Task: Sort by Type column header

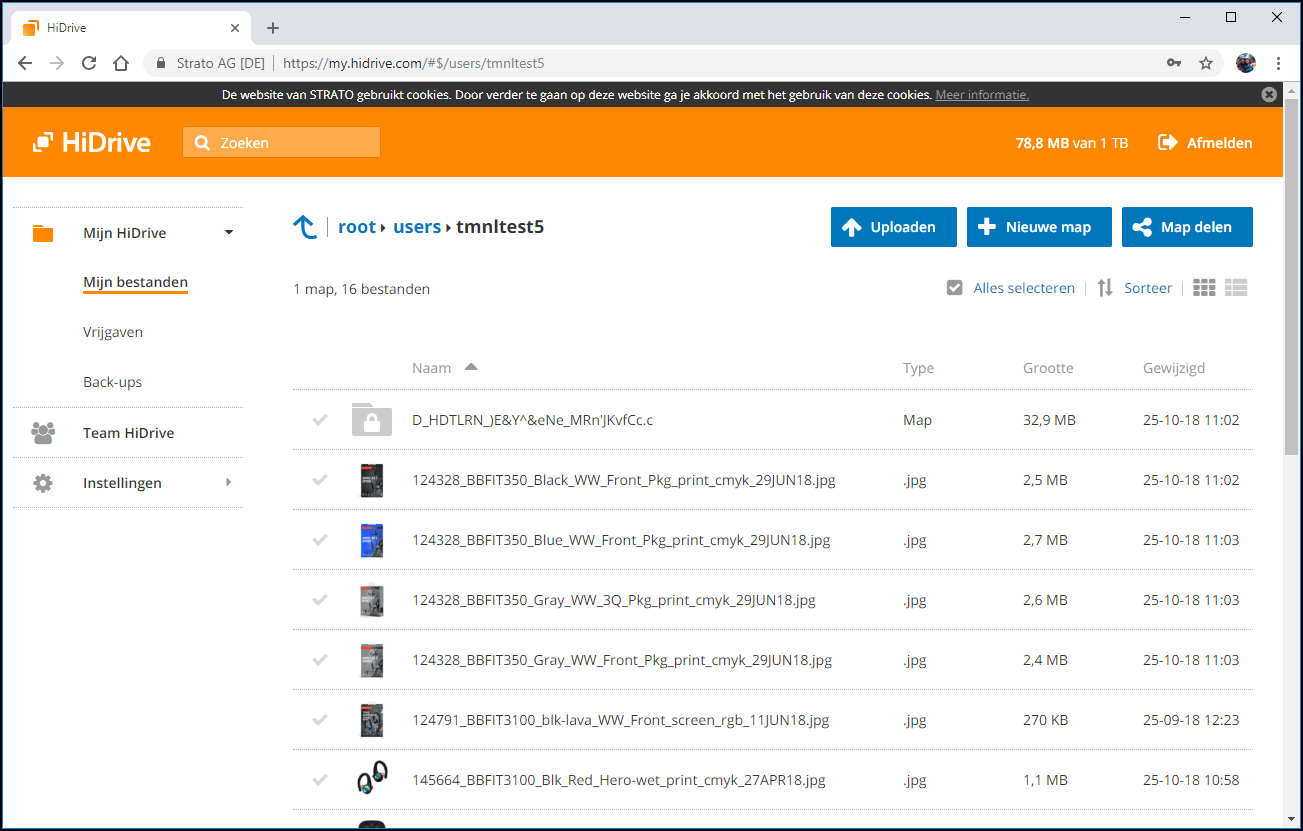Action: tap(918, 368)
